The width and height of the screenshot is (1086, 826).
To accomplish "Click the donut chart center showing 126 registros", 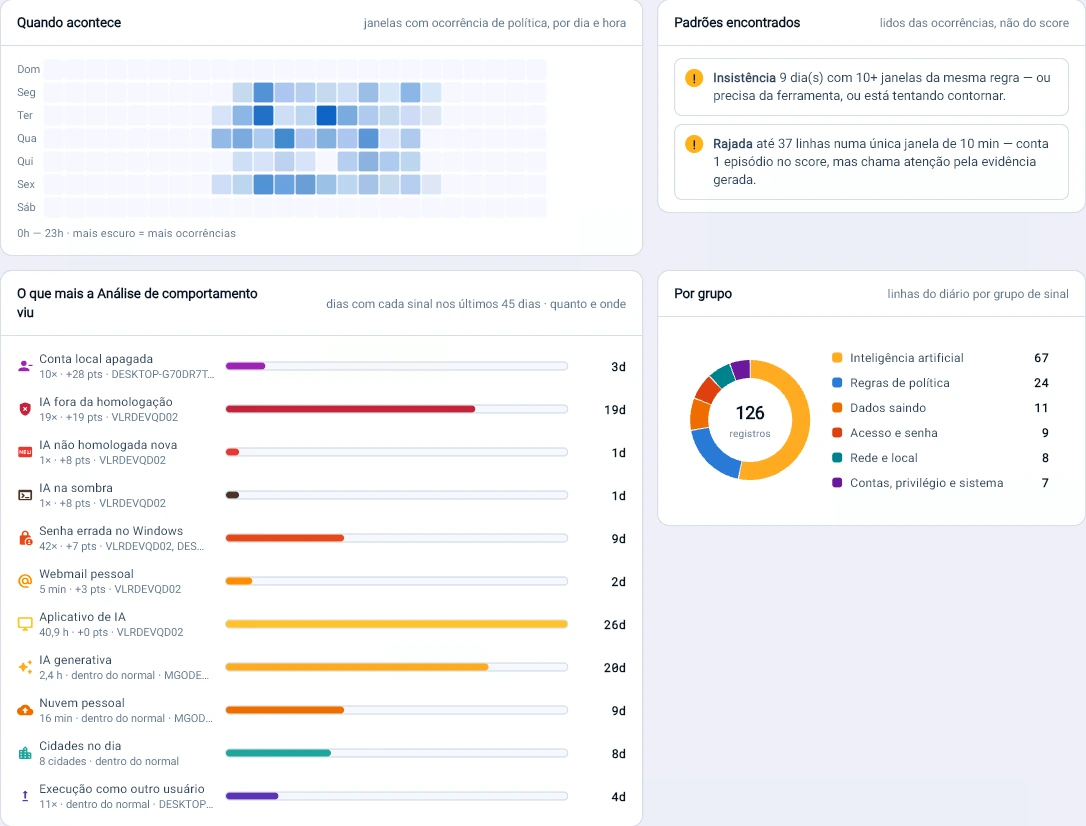I will (x=749, y=420).
